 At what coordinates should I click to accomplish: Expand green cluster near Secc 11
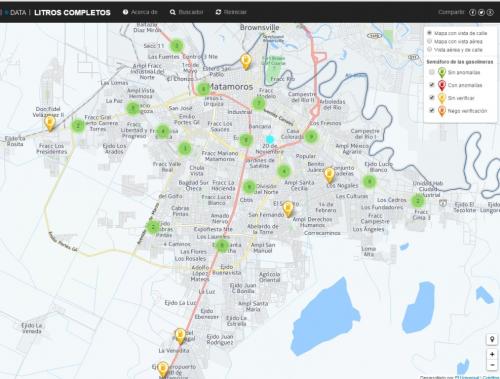click(177, 46)
